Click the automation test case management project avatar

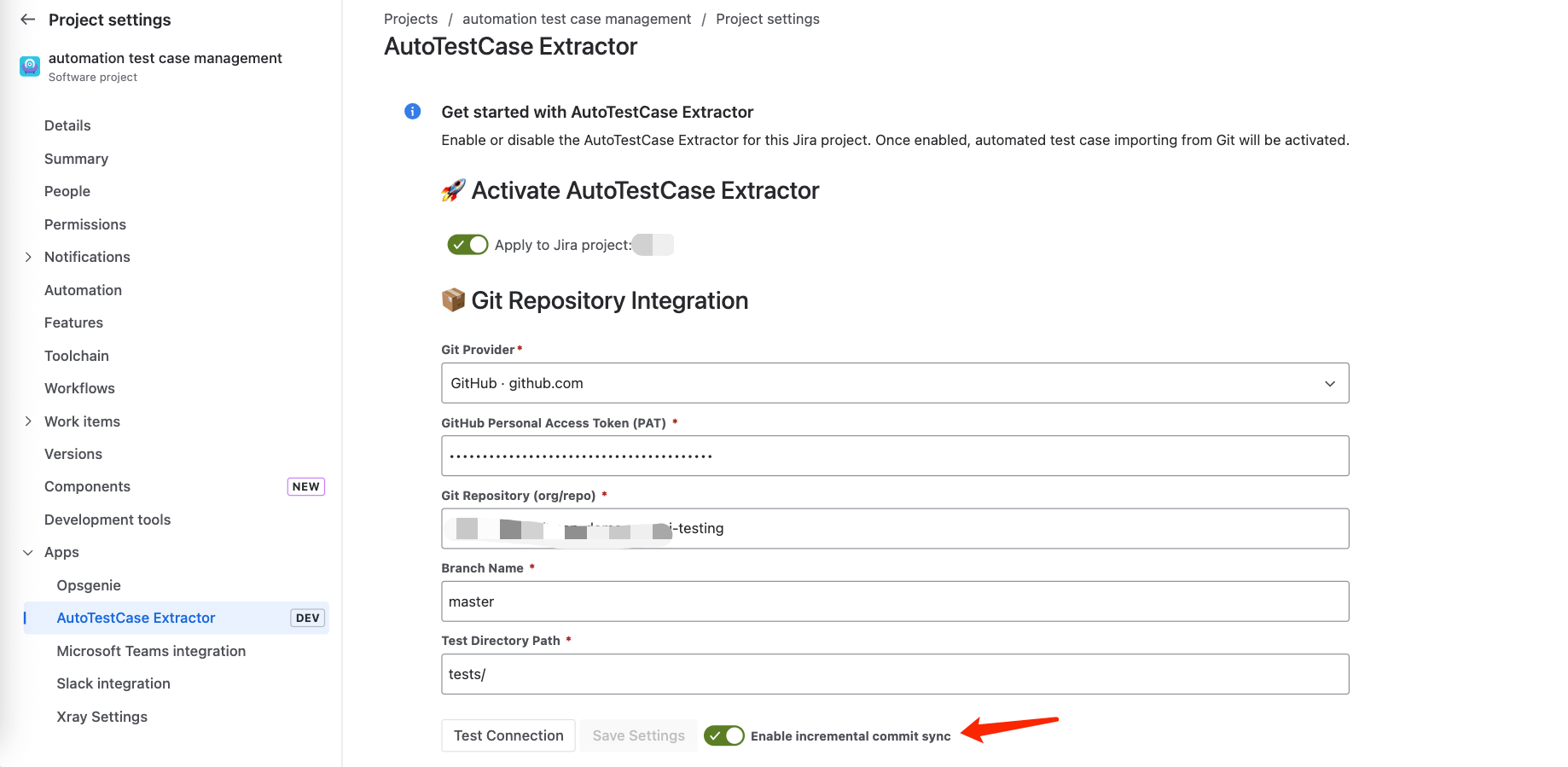30,67
